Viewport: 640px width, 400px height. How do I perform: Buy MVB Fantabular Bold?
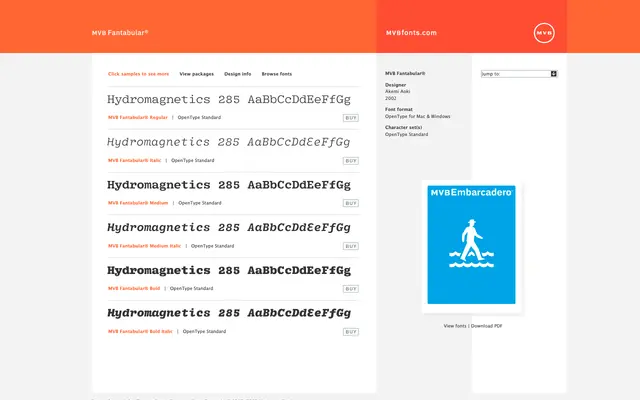[351, 289]
